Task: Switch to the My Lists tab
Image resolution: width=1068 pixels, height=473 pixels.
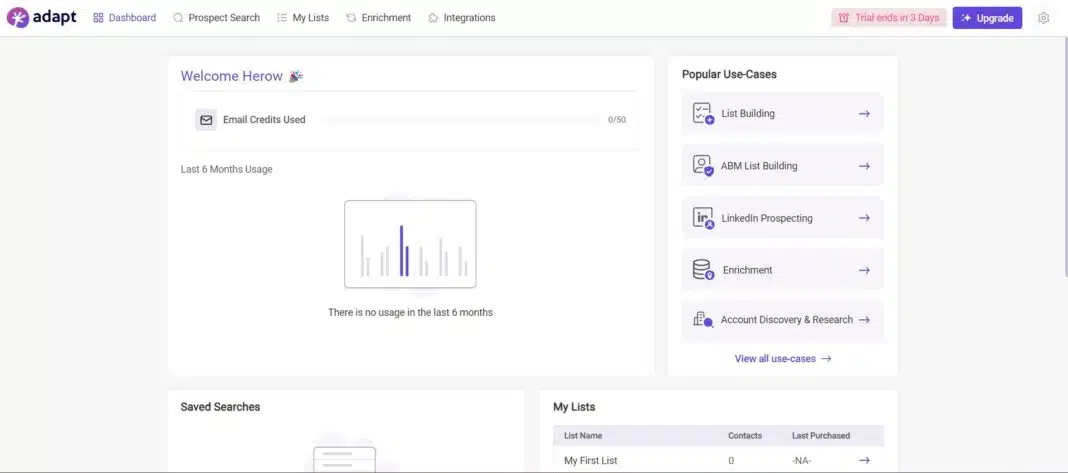Action: [303, 18]
